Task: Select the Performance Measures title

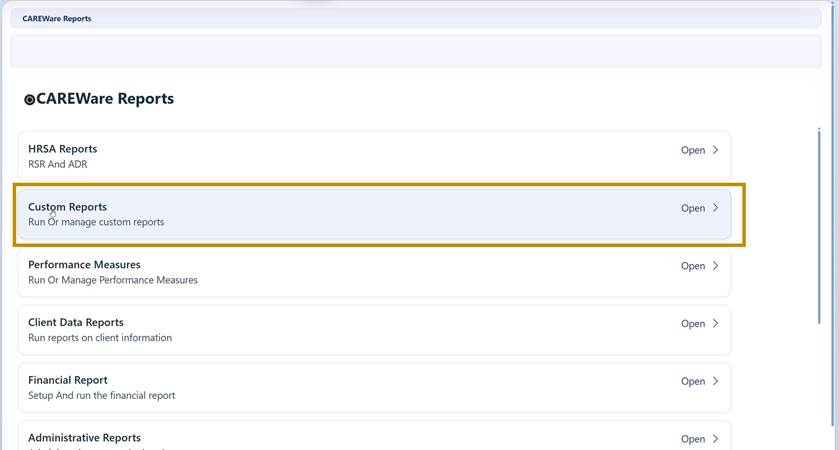Action: coord(84,264)
